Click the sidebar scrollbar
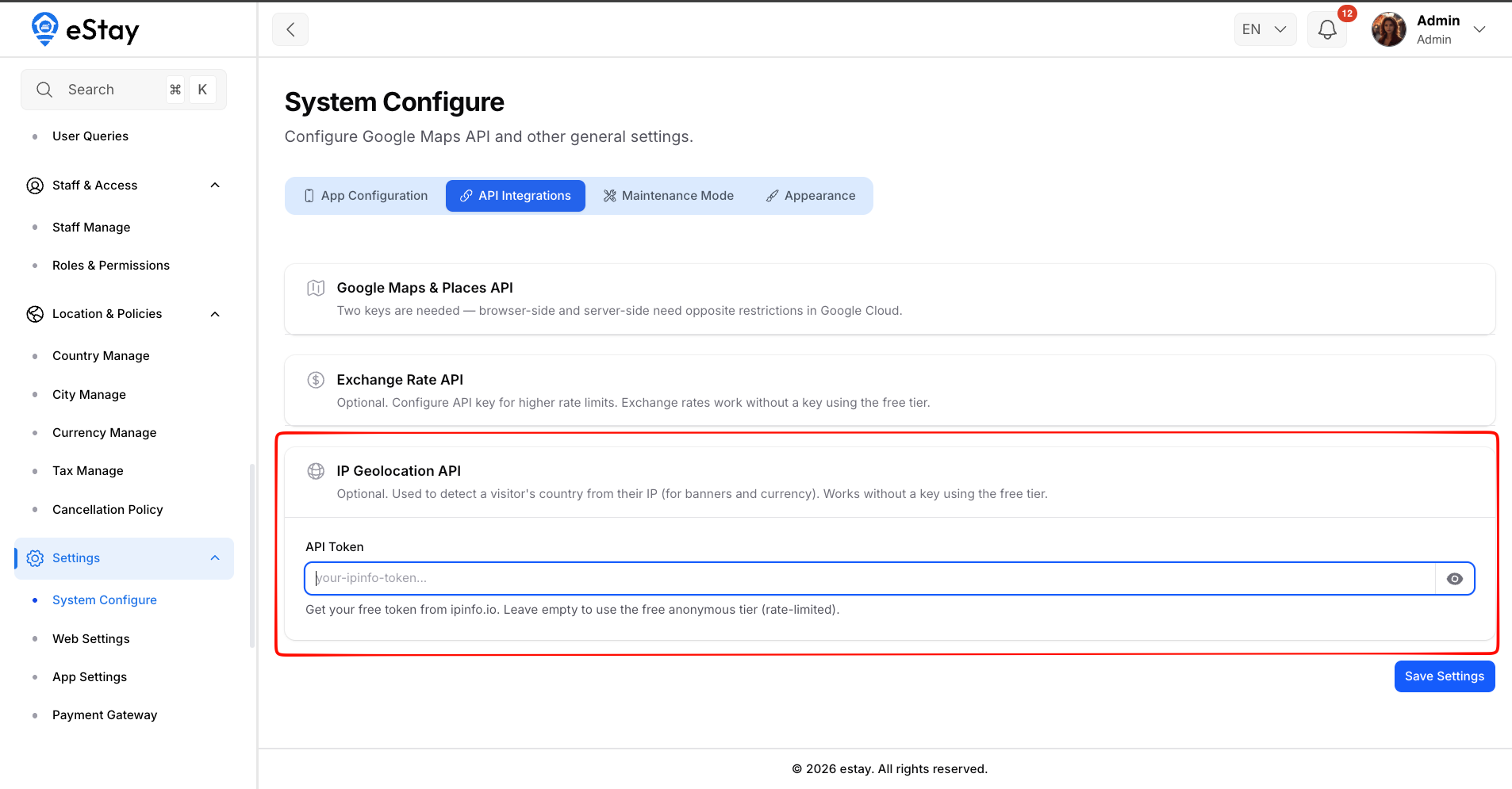The width and height of the screenshot is (1512, 789). (252, 555)
